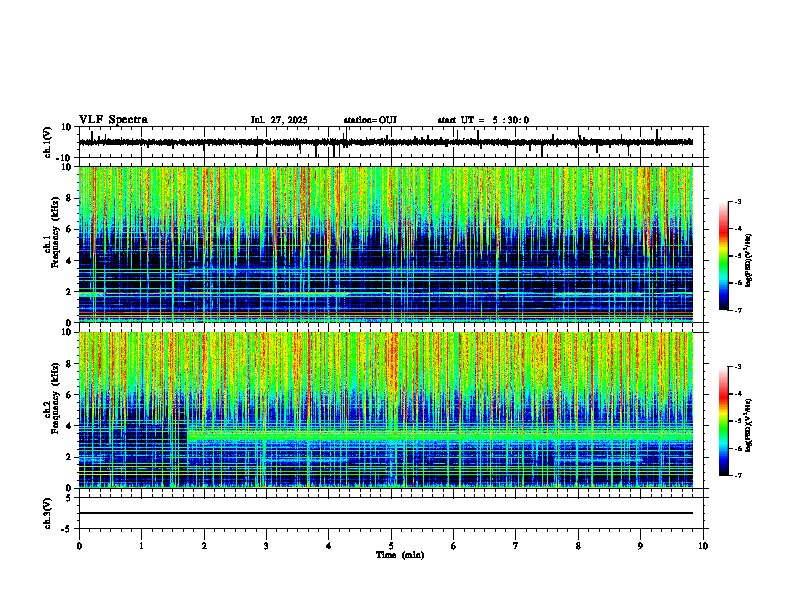
Task: Click the time axis tick label "7"
Action: (516, 546)
